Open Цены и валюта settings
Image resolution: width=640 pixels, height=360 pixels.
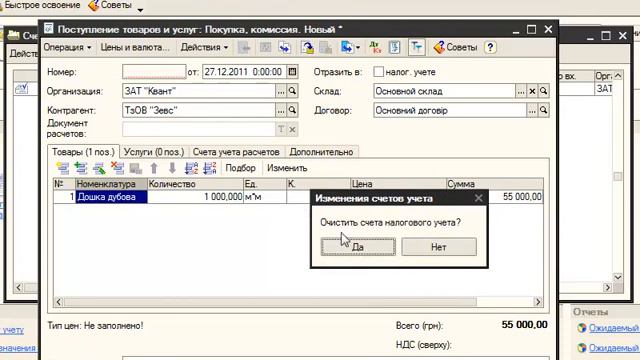pos(135,47)
